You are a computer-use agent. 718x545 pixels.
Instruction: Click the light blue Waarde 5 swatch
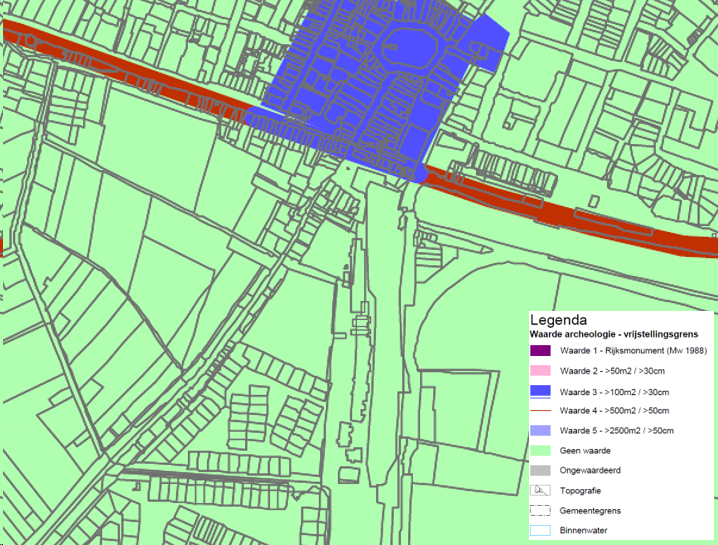coord(540,431)
